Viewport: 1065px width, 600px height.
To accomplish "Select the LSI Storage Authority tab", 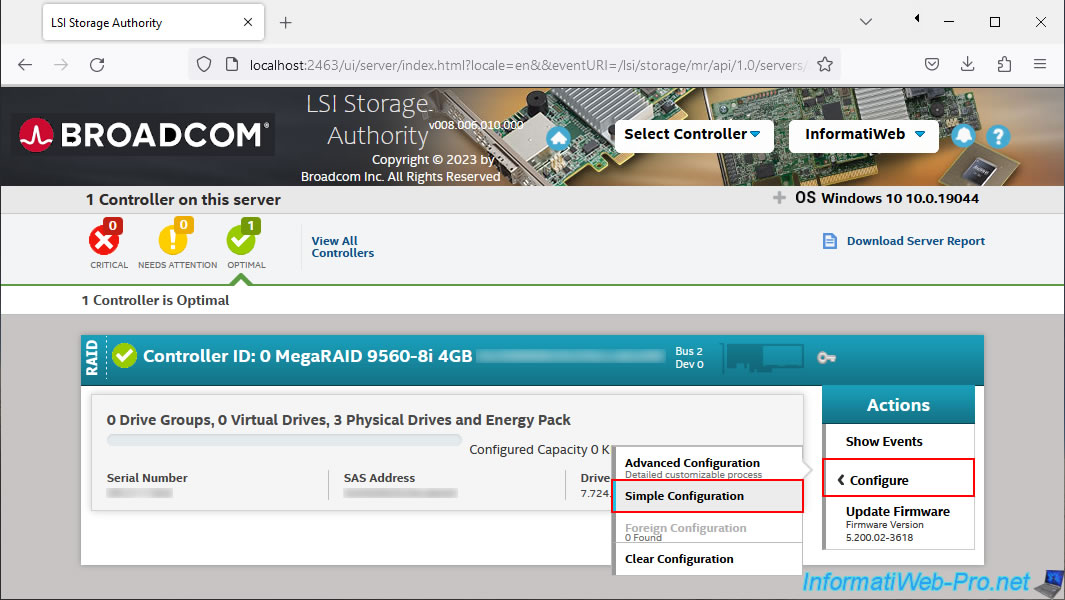I will pyautogui.click(x=153, y=23).
